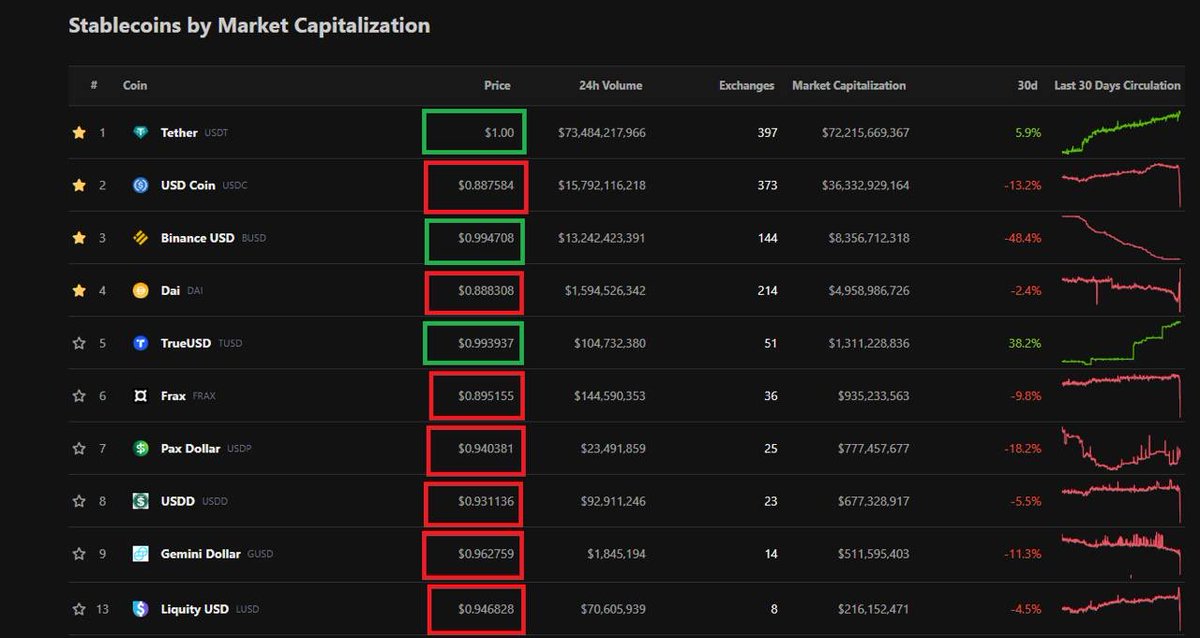This screenshot has height=638, width=1200.
Task: Click the USD Coin logo icon
Action: pyautogui.click(x=141, y=185)
